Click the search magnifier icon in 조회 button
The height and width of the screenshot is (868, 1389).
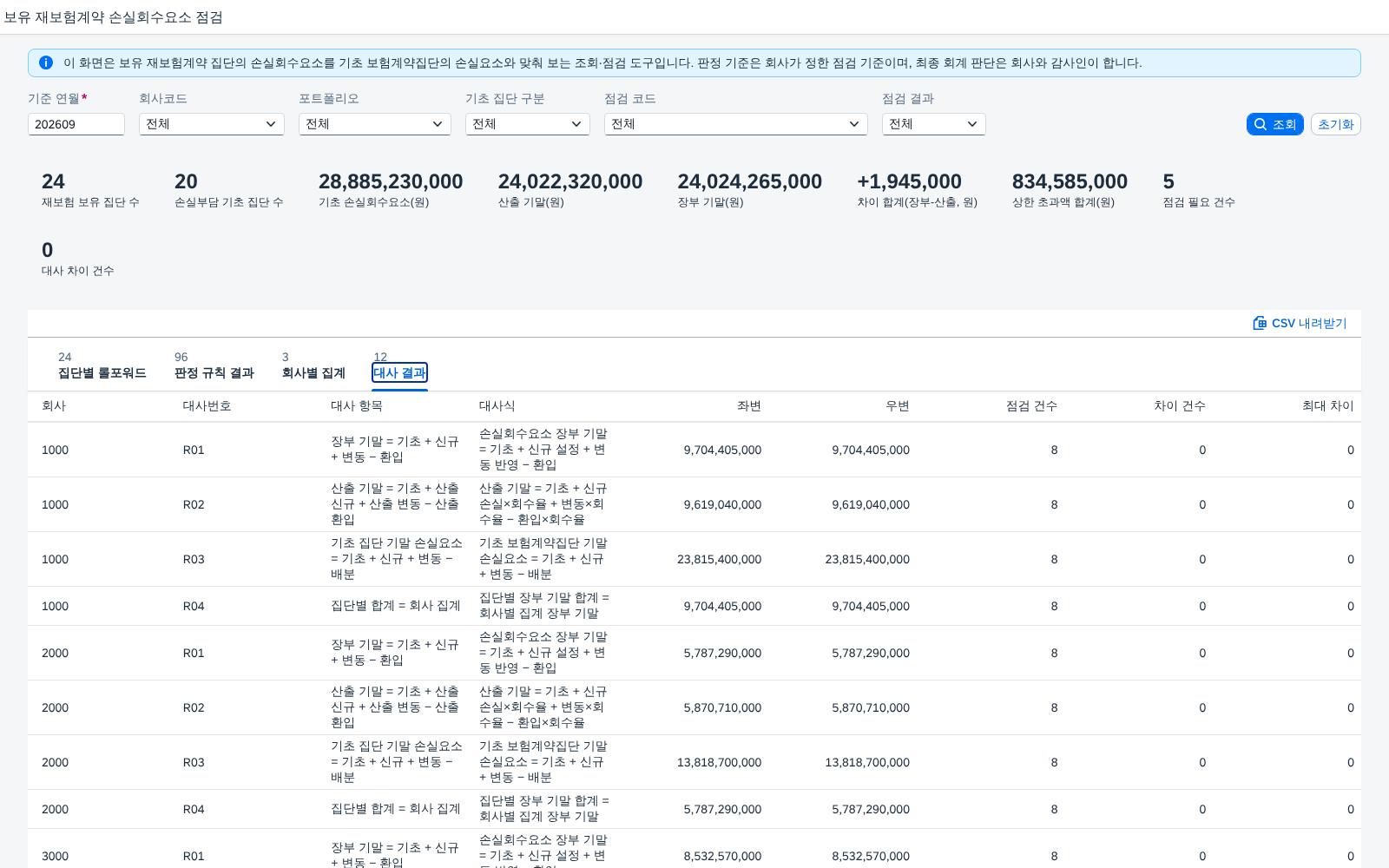pyautogui.click(x=1261, y=124)
